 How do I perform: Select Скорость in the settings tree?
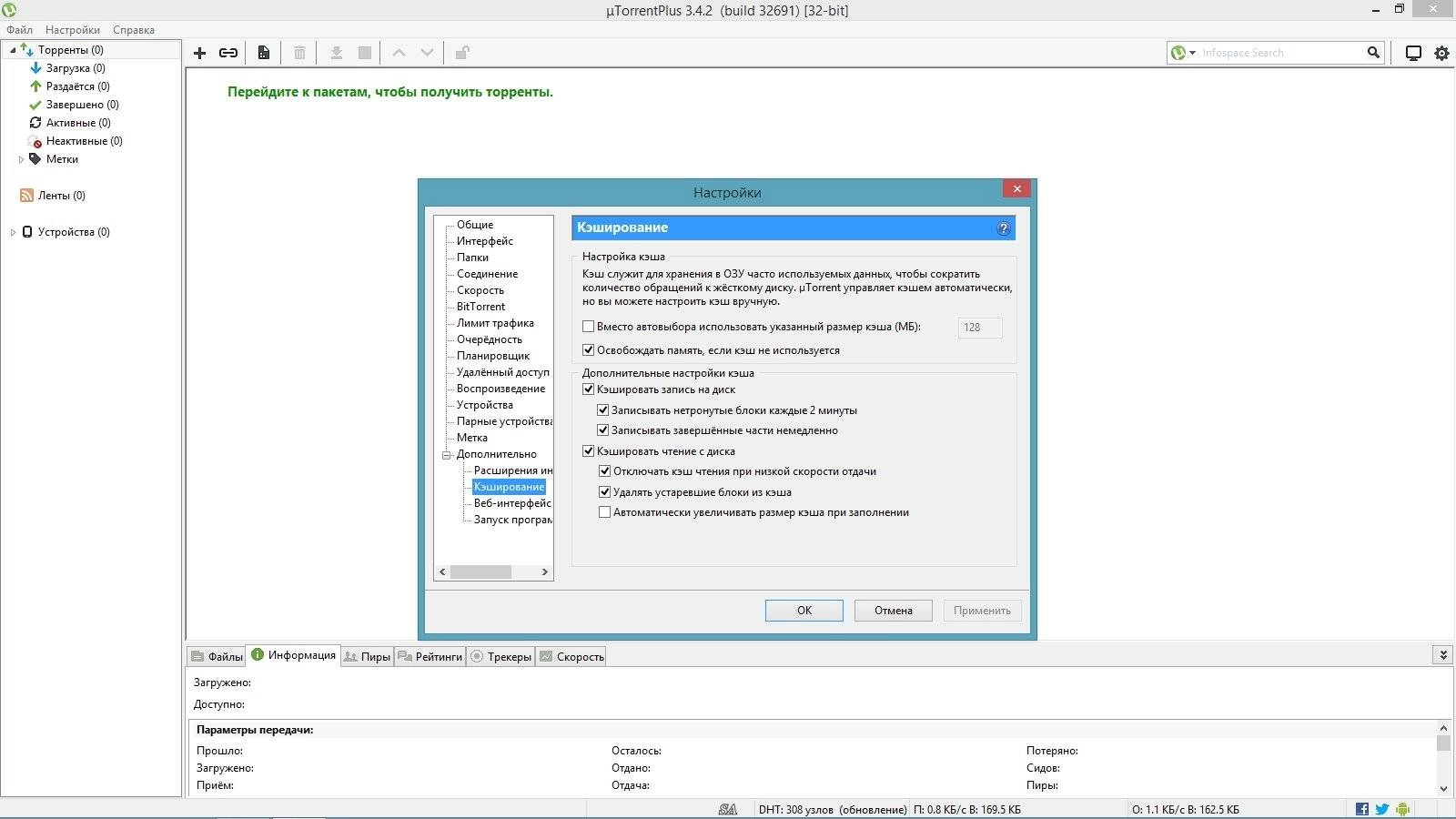(480, 290)
